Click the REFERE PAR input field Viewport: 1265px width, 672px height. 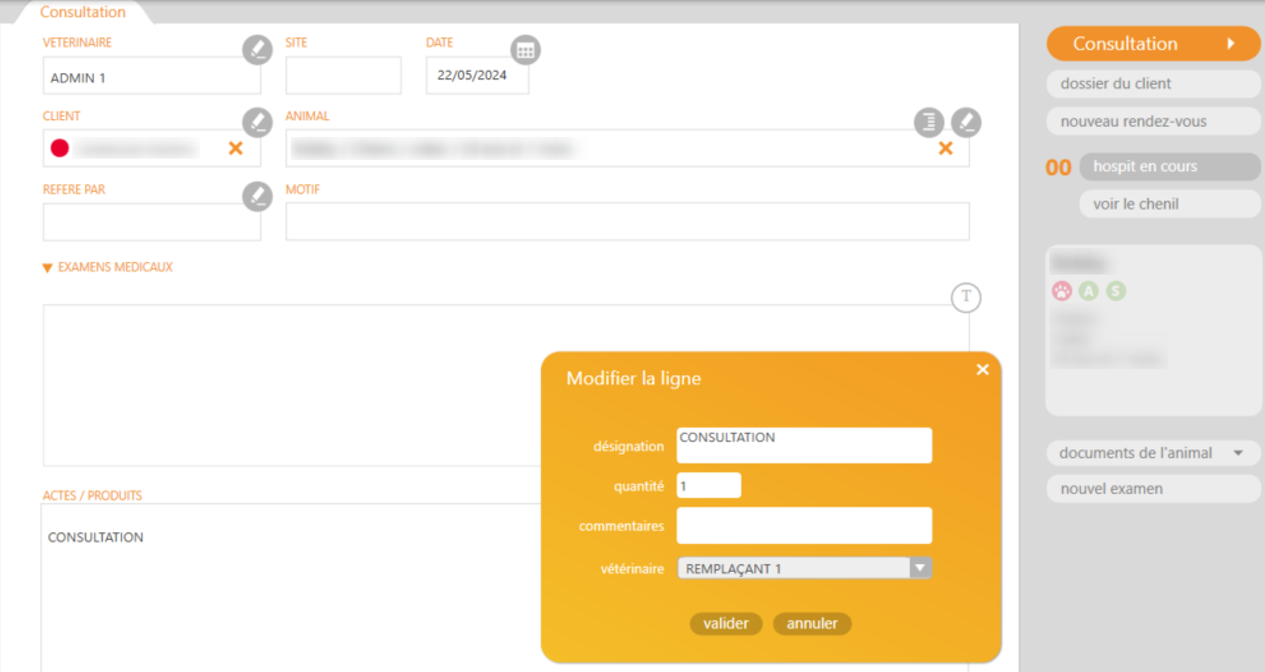[152, 222]
